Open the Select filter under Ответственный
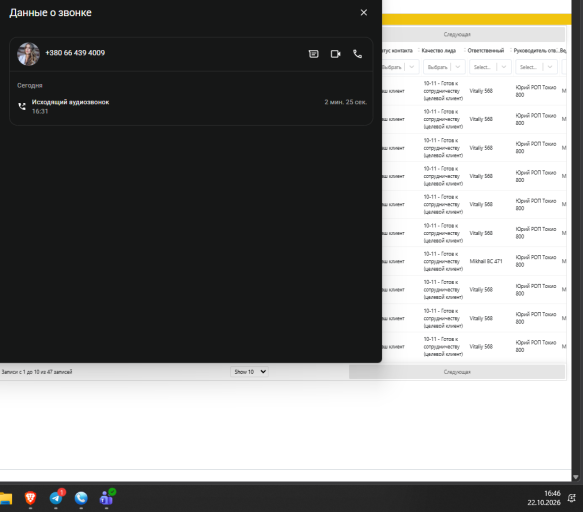This screenshot has width=583, height=512. [x=490, y=67]
